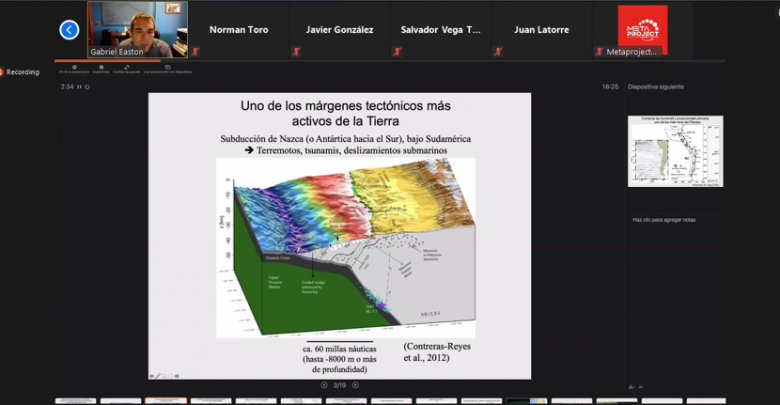
Task: Click the End slide show icon
Action: coord(73,68)
